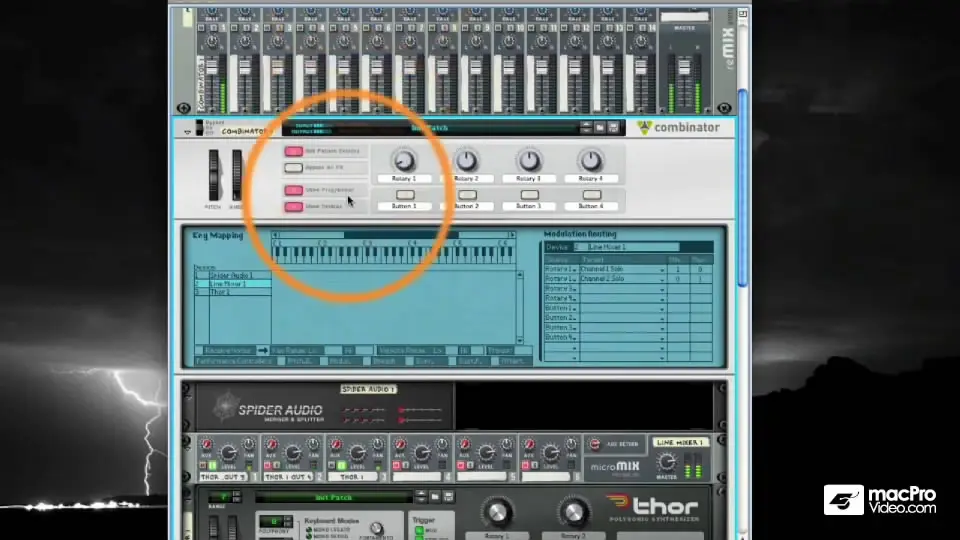
Task: Click the Line Mixer Aux Return knob
Action: 594,444
